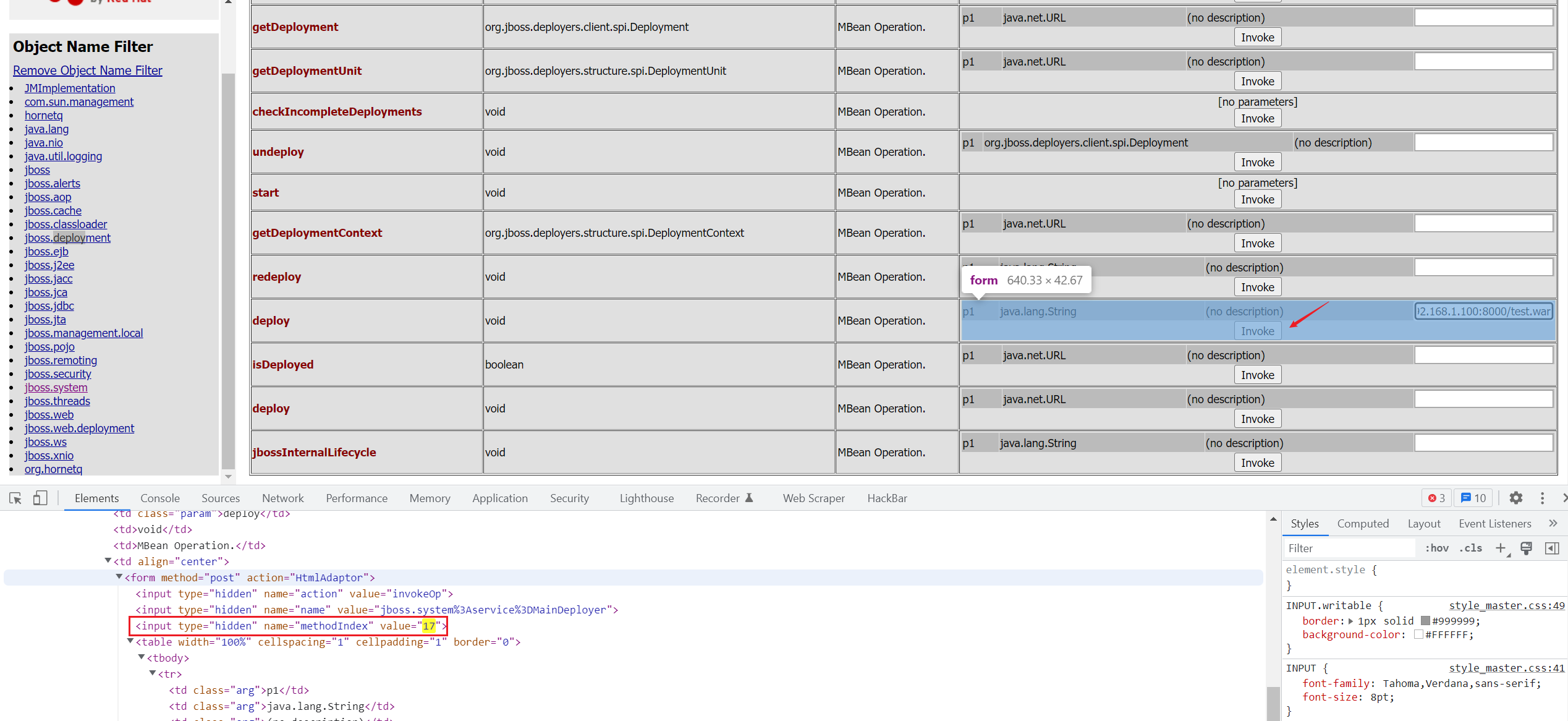
Task: Click the #999999 border color swatch
Action: [1425, 621]
